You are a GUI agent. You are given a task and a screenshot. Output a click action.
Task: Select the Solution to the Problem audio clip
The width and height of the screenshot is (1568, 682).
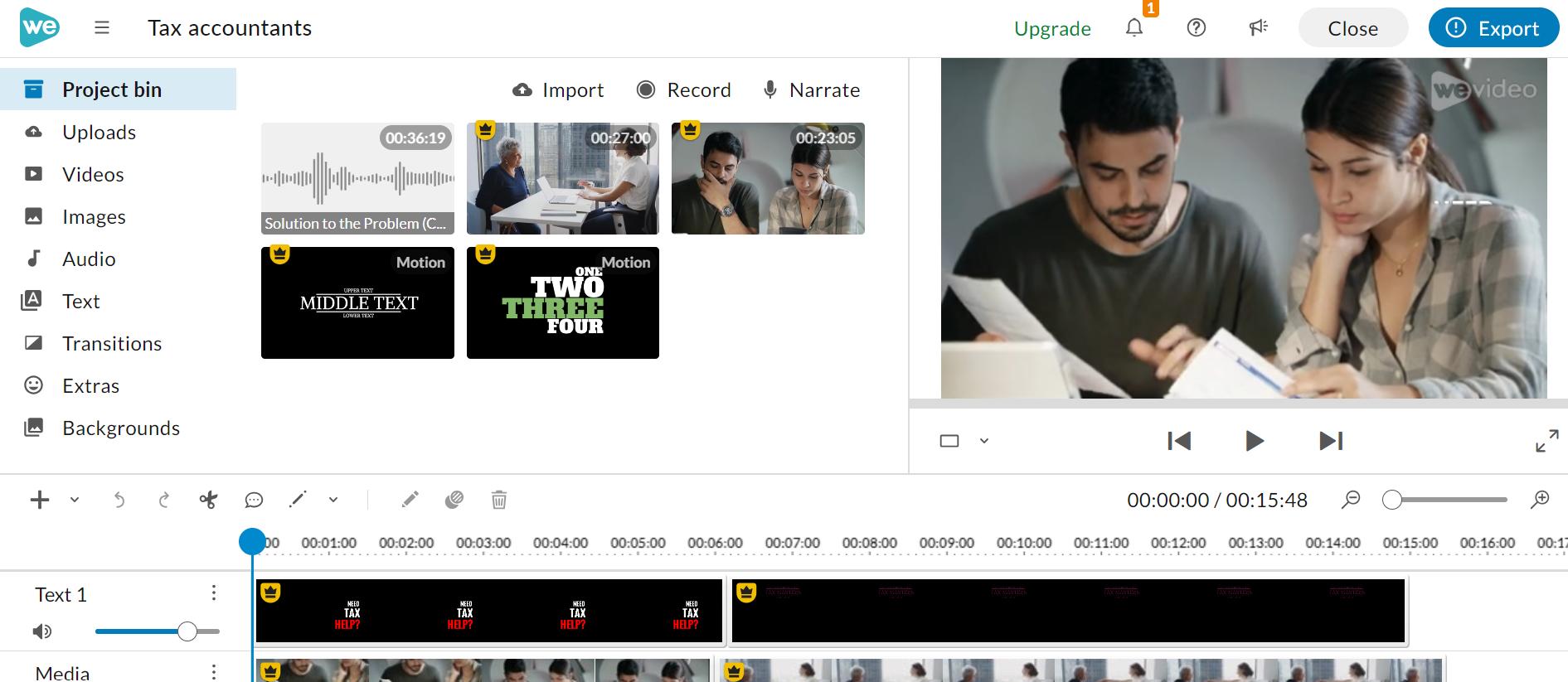[357, 178]
